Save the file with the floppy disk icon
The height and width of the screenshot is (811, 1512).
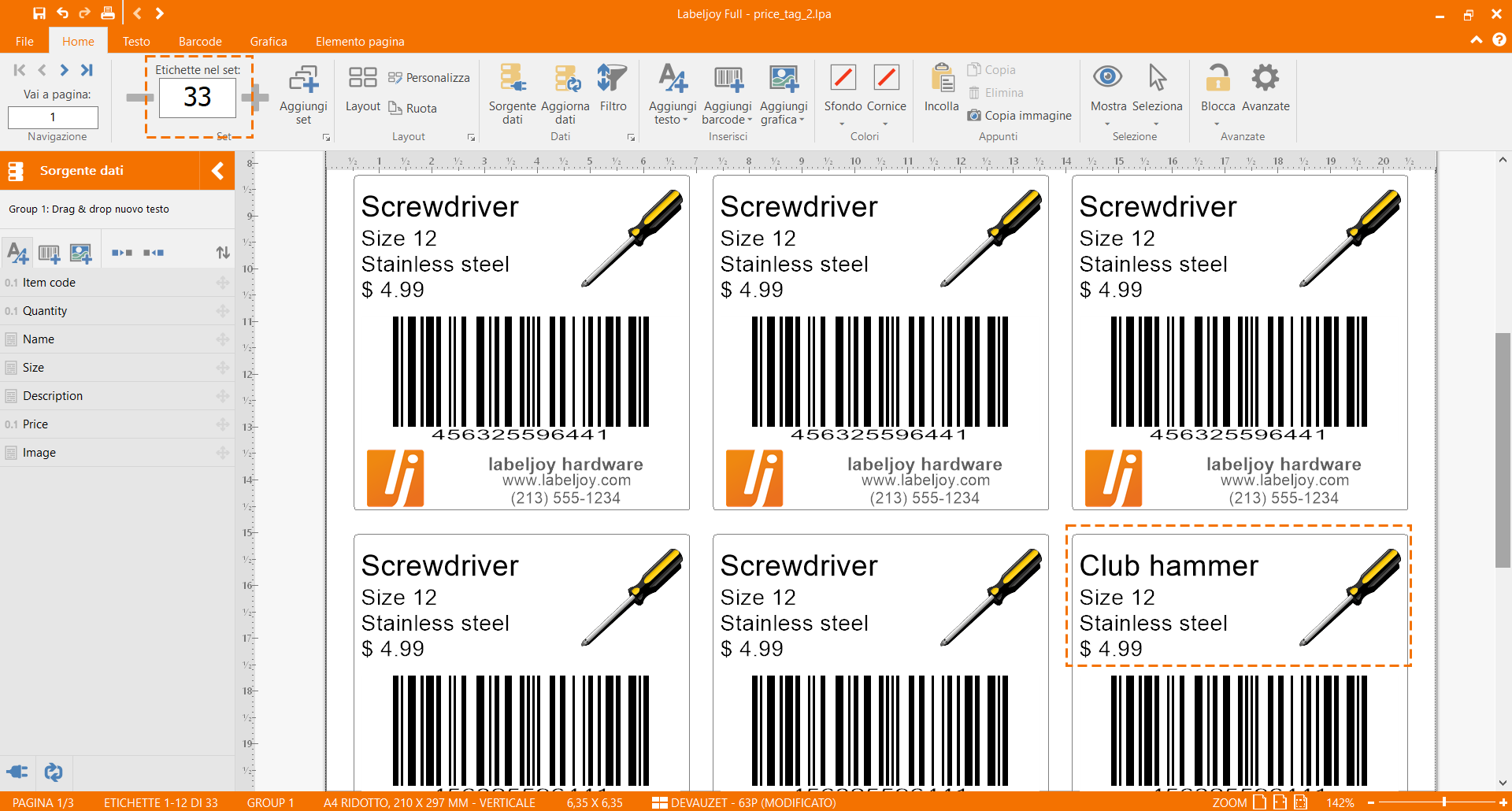coord(39,13)
